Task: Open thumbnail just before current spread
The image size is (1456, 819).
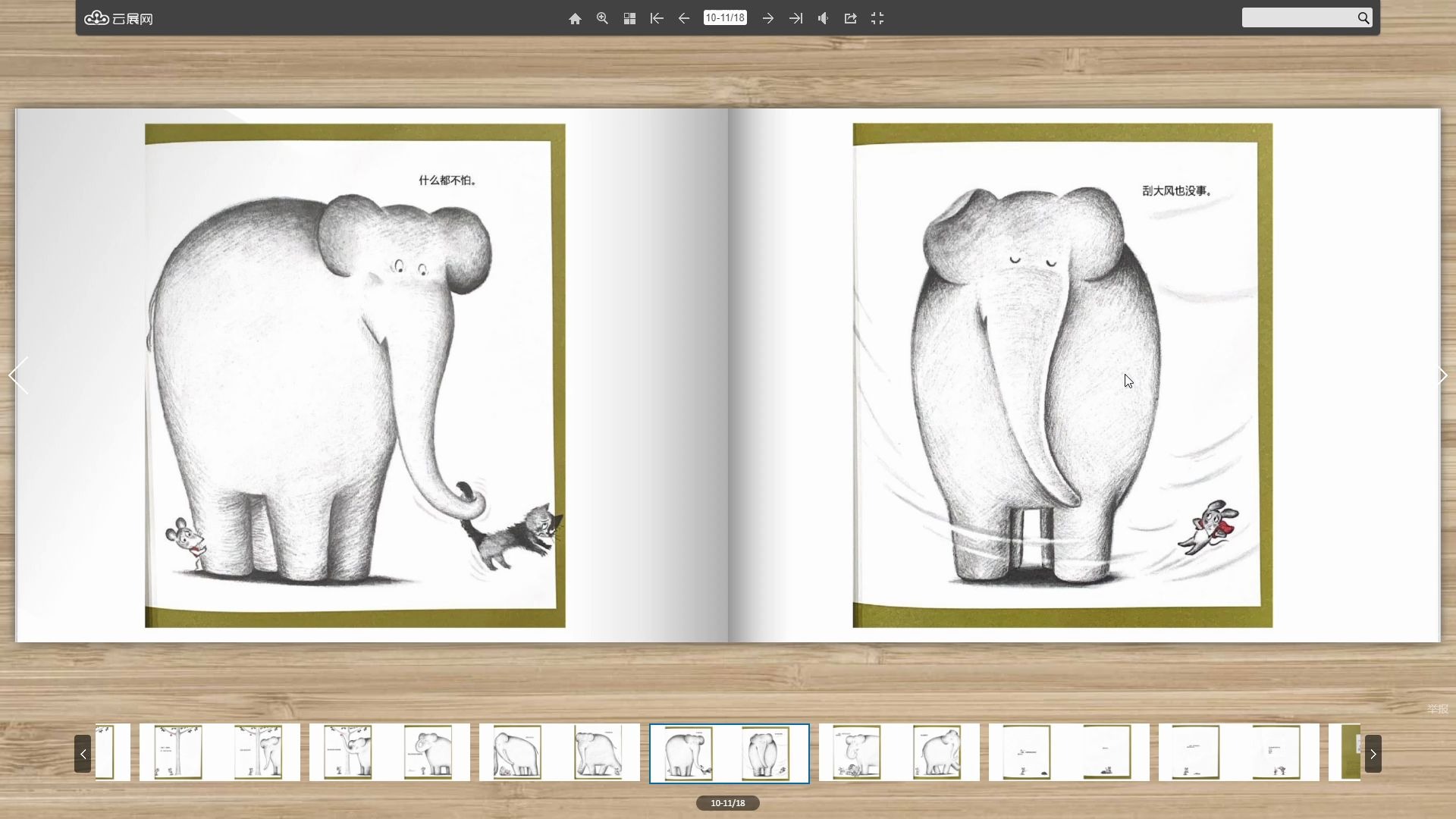Action: (560, 752)
